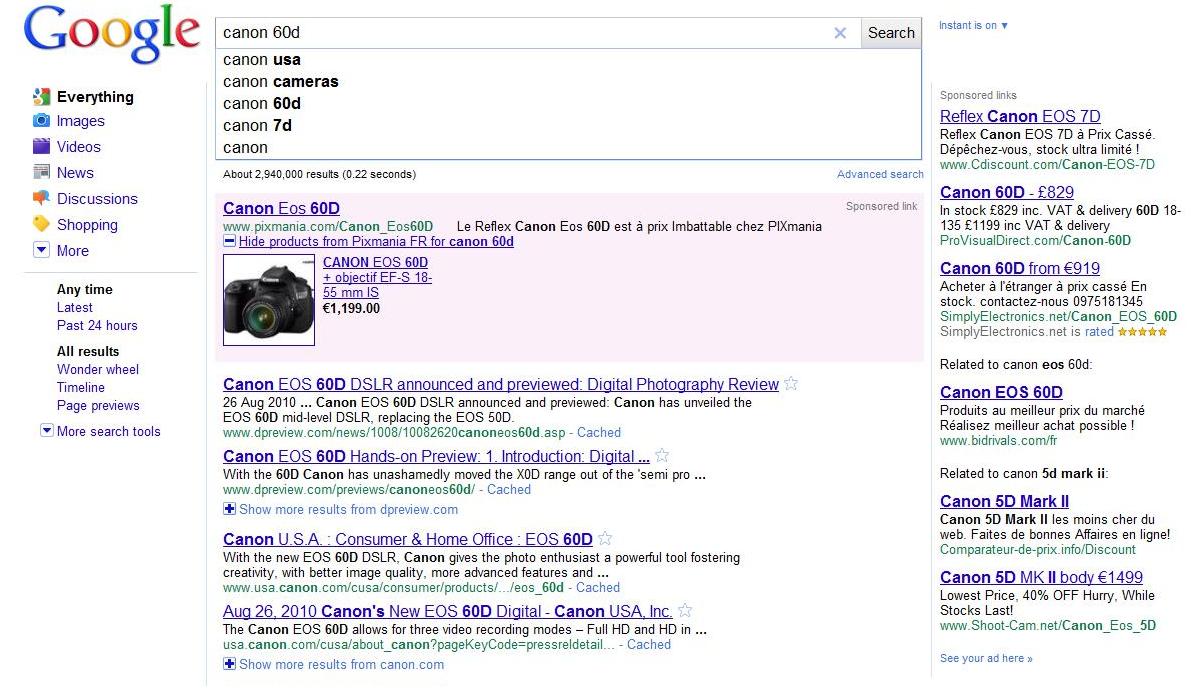Screen dimensions: 1192x690
Task: Open the Cached link for the dpreview news result
Action: pyautogui.click(x=599, y=432)
